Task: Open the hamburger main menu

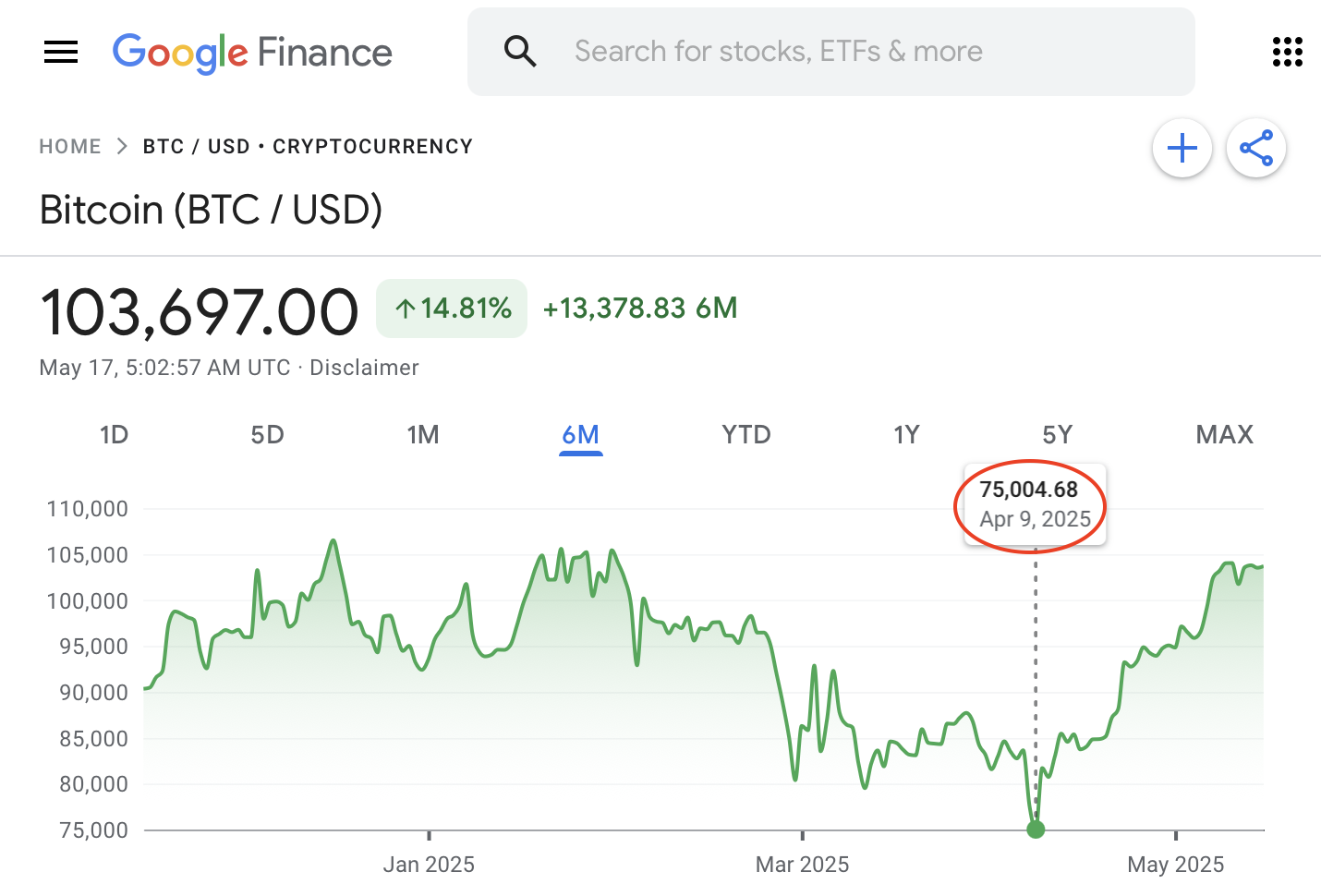Action: click(61, 52)
